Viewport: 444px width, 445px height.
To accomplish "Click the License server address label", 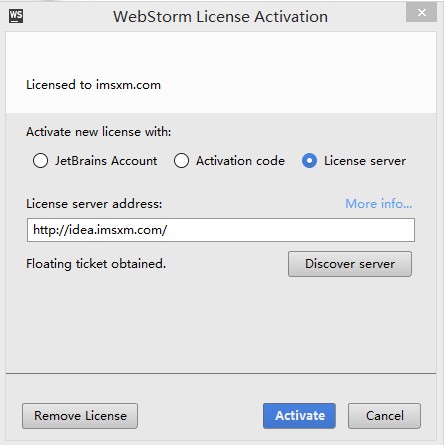I will pos(94,203).
